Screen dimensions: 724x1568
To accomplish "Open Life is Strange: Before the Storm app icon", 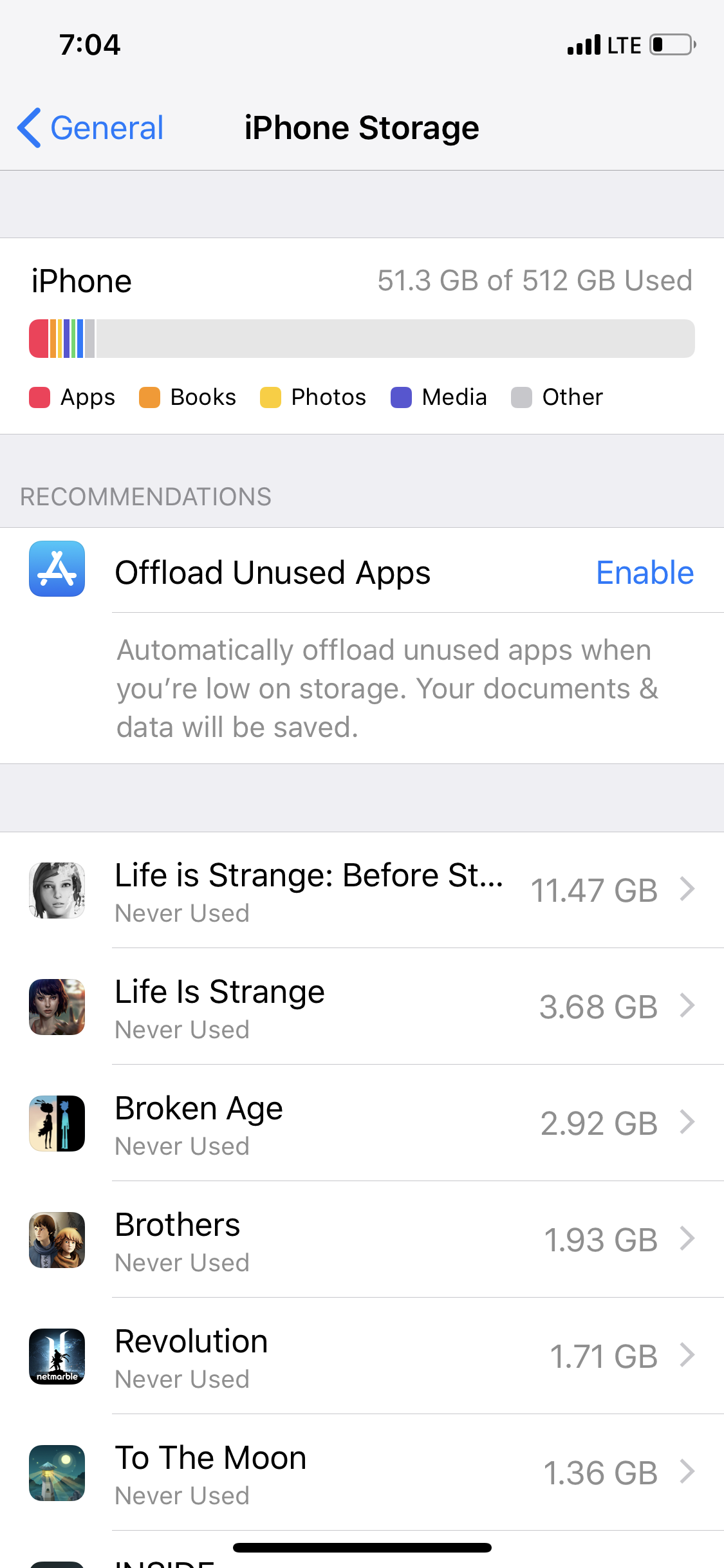I will point(57,890).
